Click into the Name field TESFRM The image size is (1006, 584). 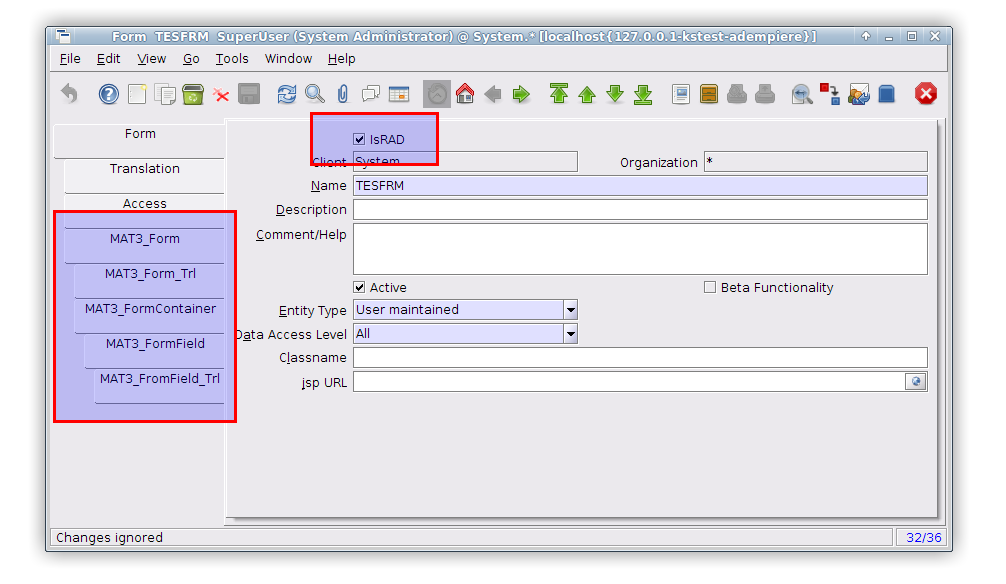[640, 185]
